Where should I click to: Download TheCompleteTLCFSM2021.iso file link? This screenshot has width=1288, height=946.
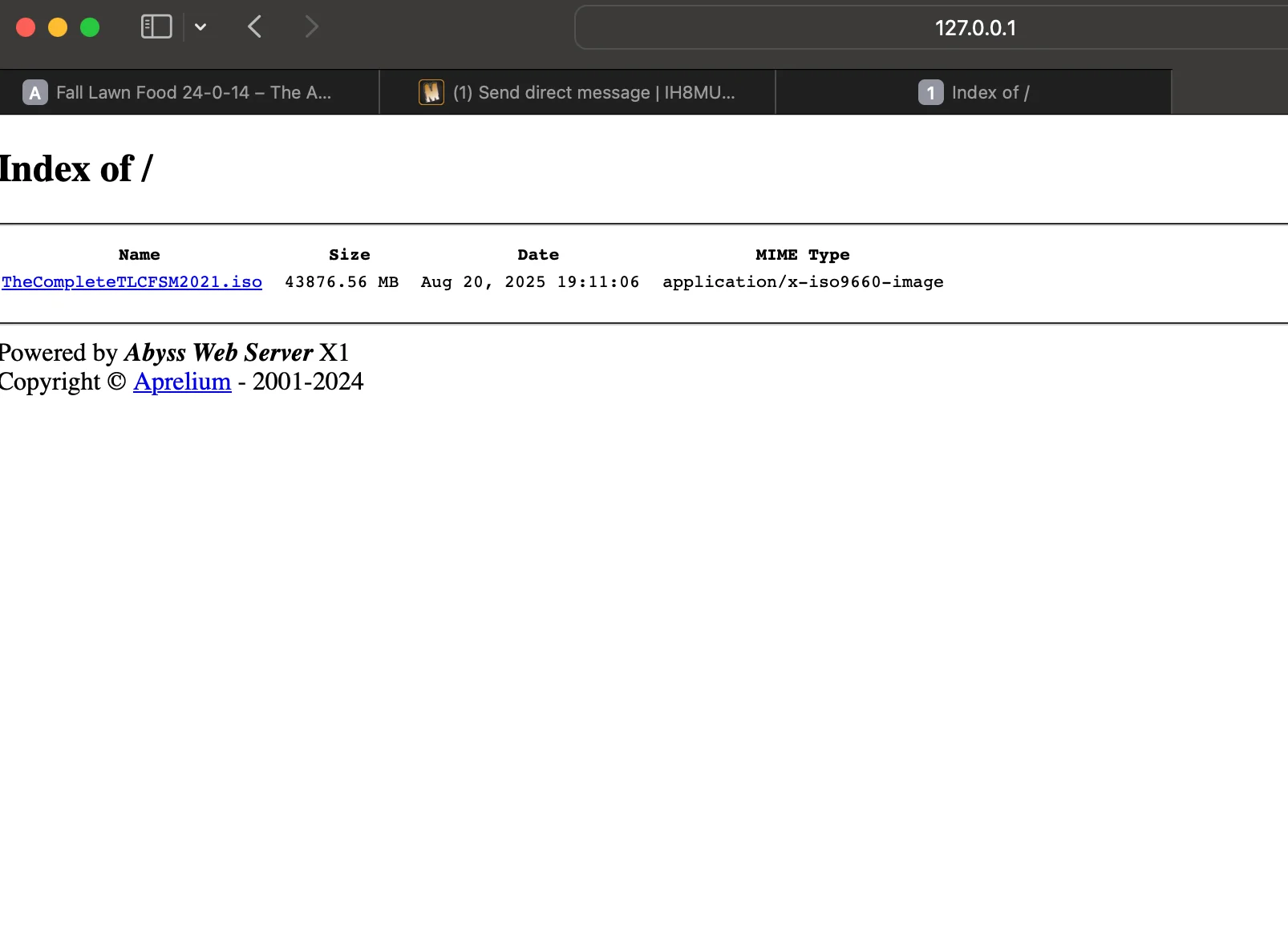(132, 282)
